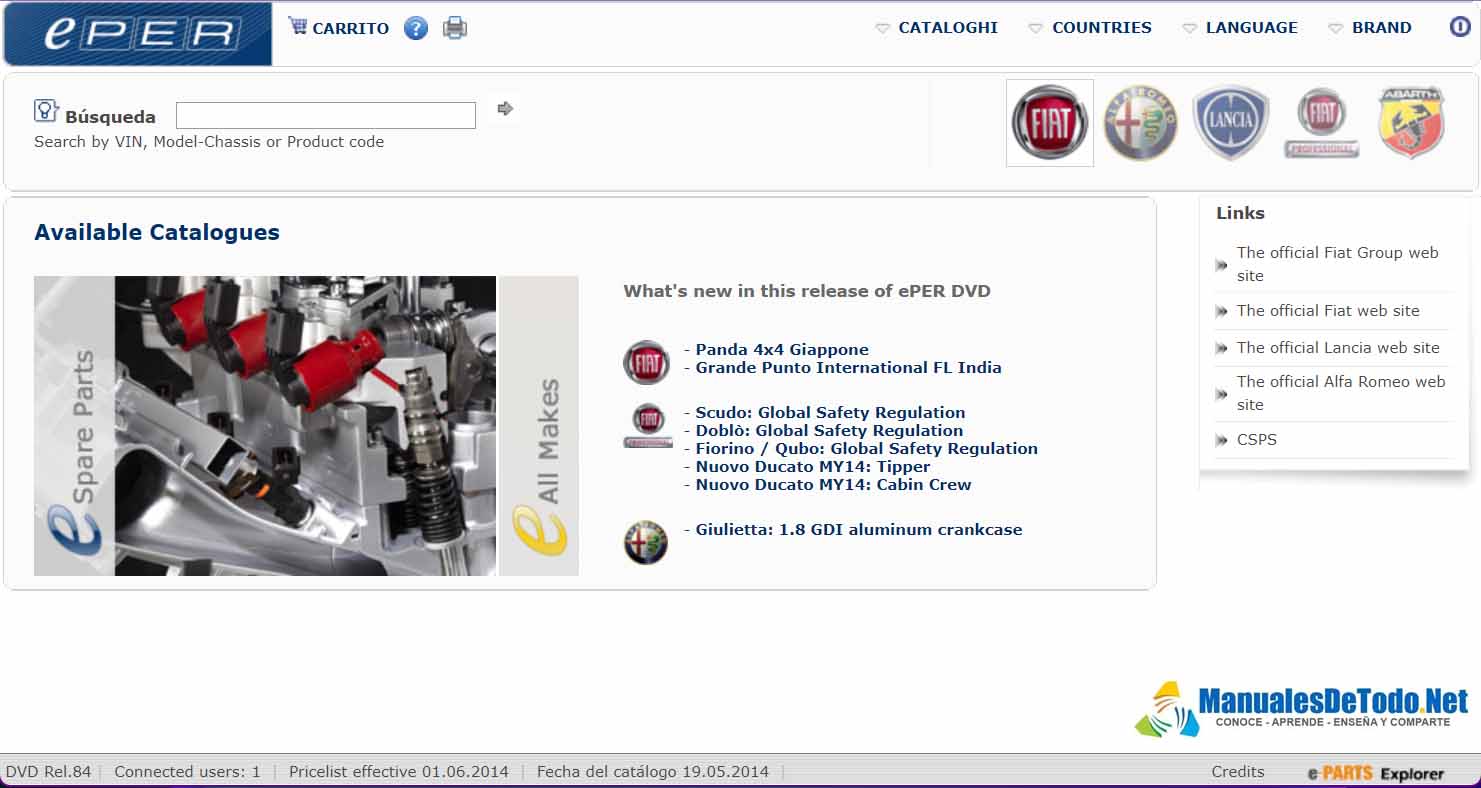Select the Fiat brand logo
1481x788 pixels.
(1050, 123)
